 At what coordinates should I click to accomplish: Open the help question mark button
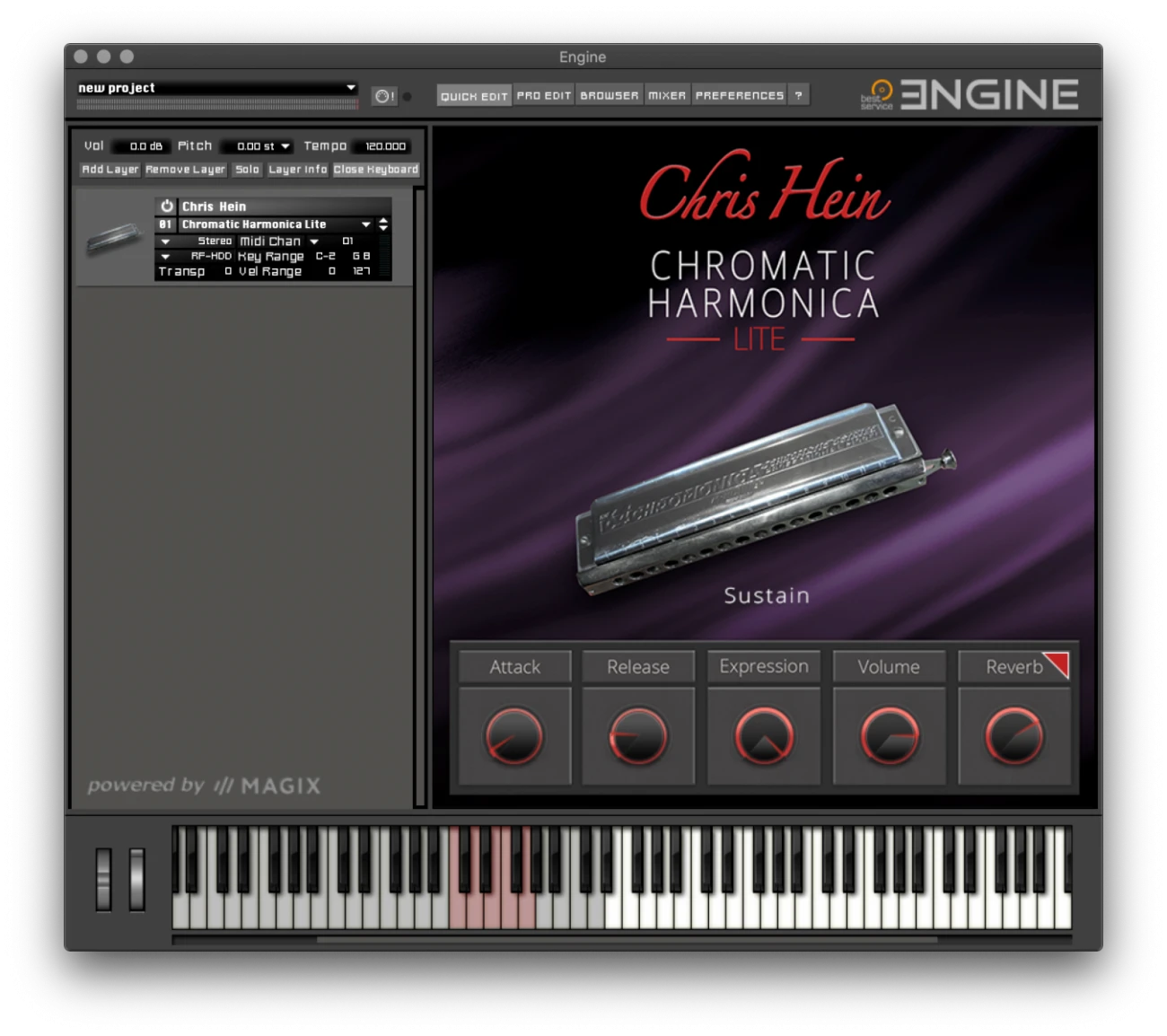tap(799, 95)
